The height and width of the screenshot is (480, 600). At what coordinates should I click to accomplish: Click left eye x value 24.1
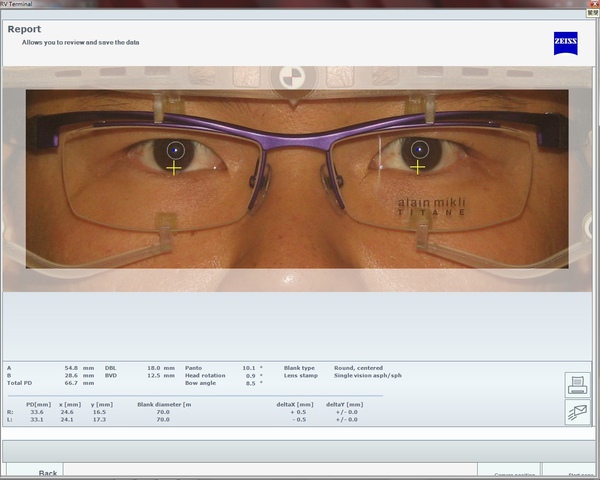coord(67,420)
